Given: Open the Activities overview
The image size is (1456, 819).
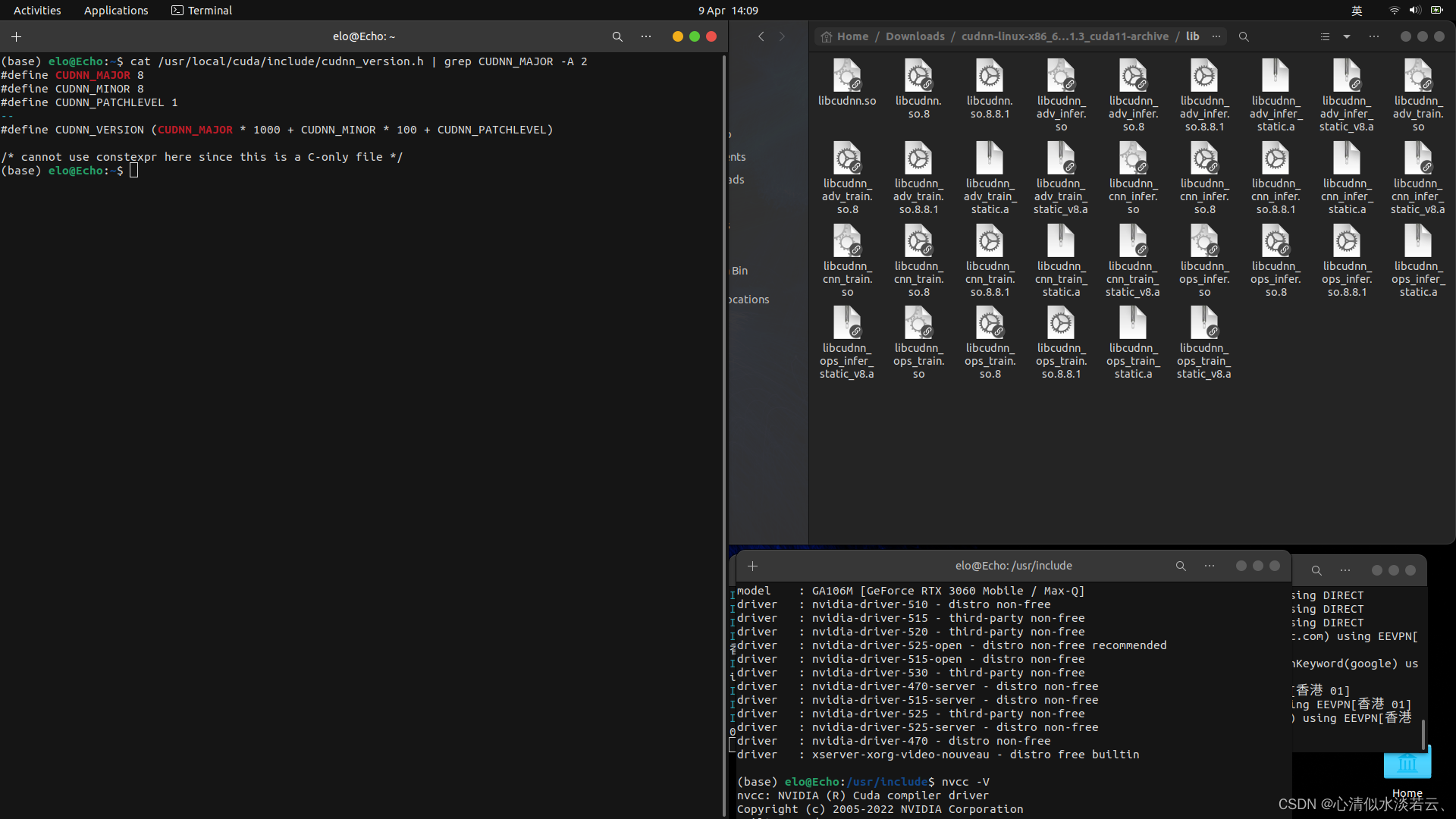Looking at the screenshot, I should (37, 11).
